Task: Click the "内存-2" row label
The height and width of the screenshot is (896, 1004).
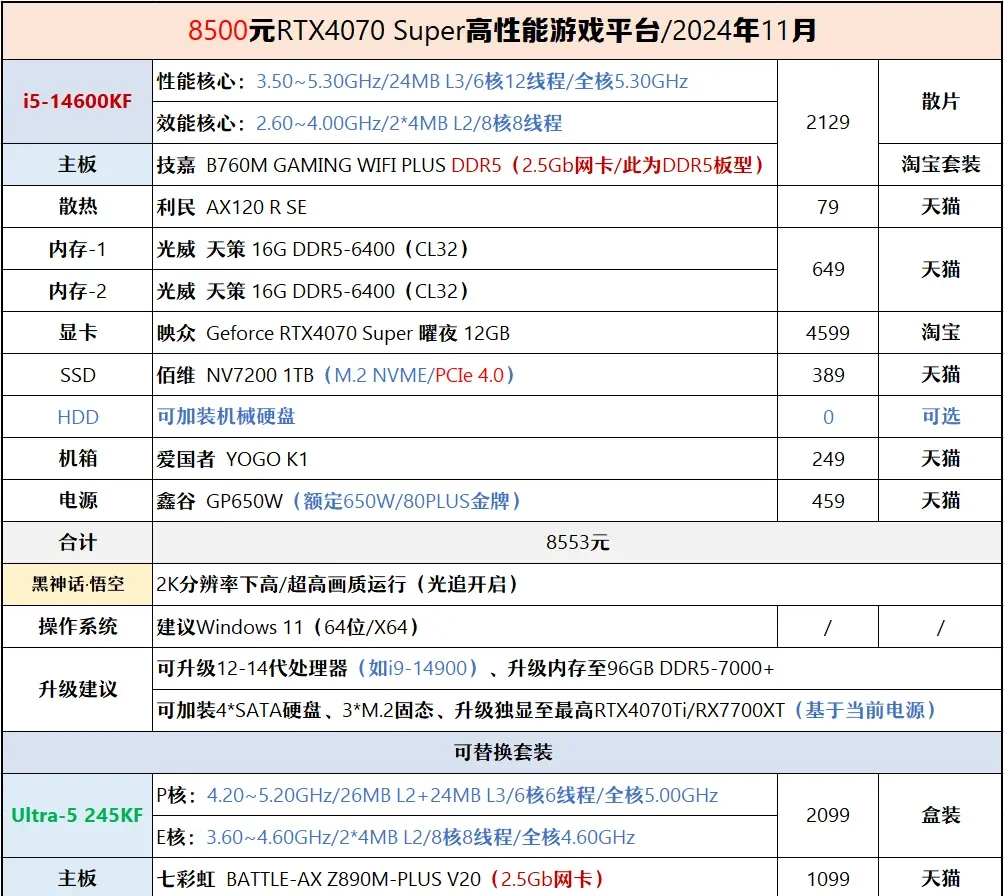Action: pyautogui.click(x=77, y=291)
